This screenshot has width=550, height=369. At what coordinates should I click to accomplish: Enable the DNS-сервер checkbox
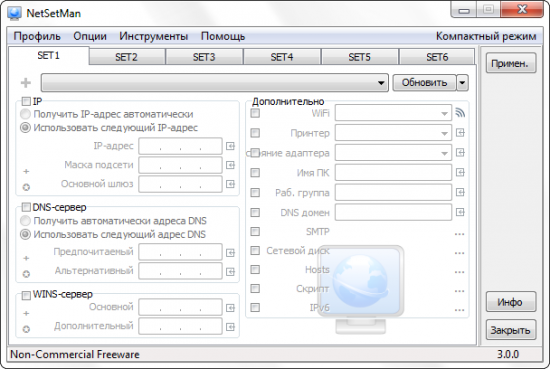click(x=26, y=207)
